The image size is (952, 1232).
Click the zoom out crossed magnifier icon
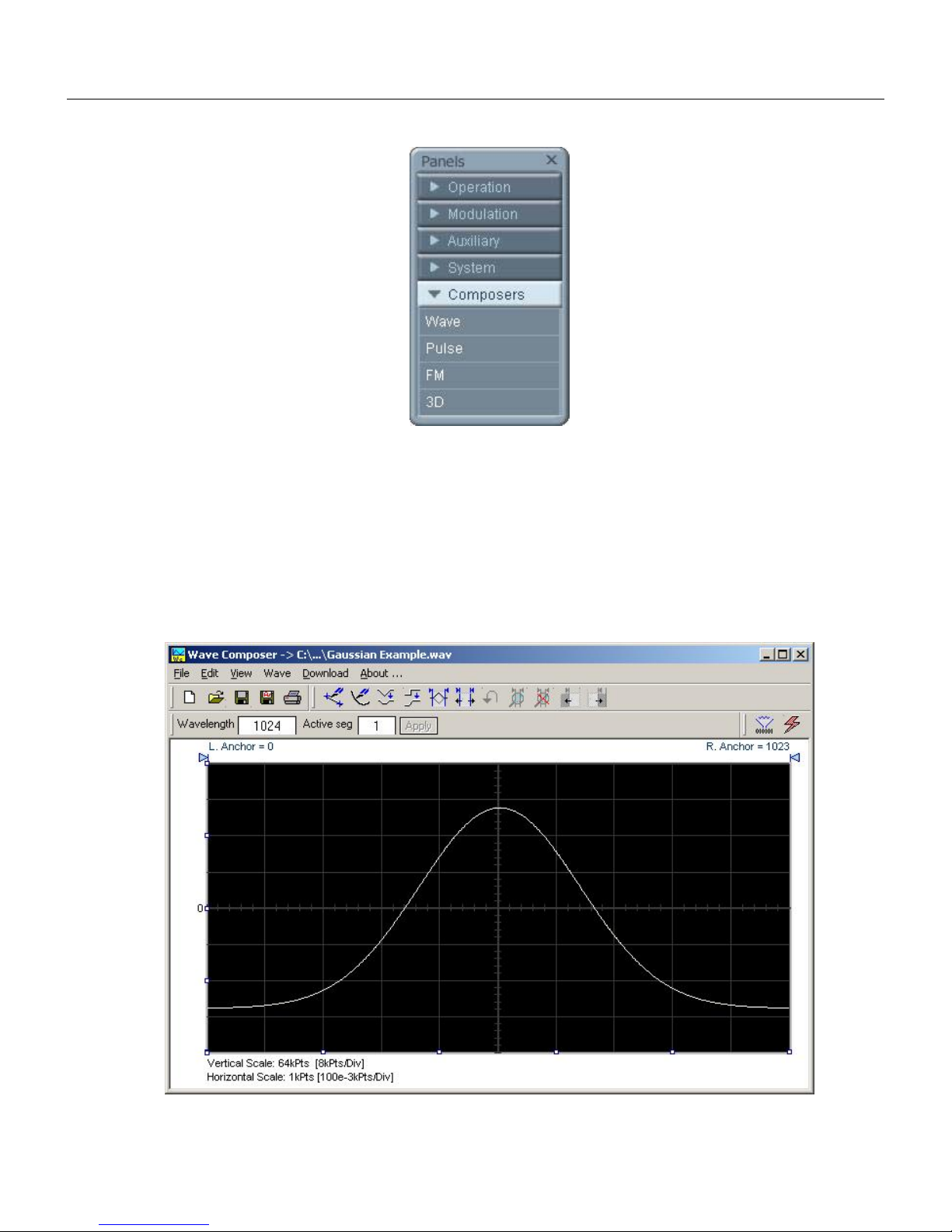point(543,697)
